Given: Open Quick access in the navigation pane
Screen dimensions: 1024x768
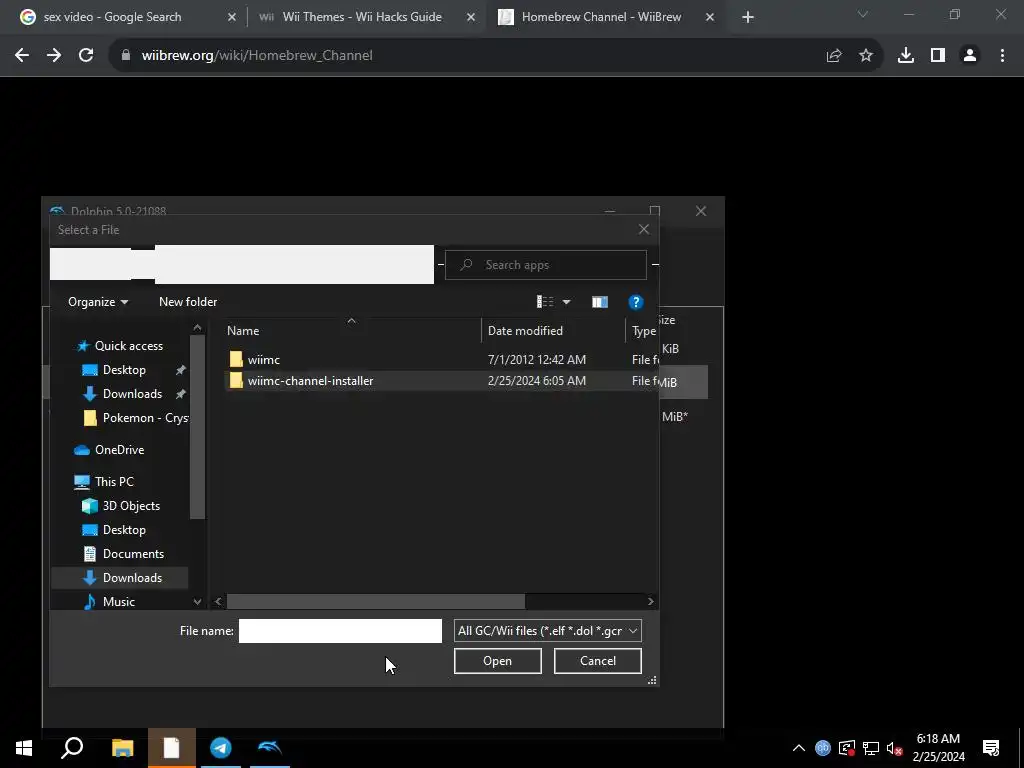Looking at the screenshot, I should [129, 345].
